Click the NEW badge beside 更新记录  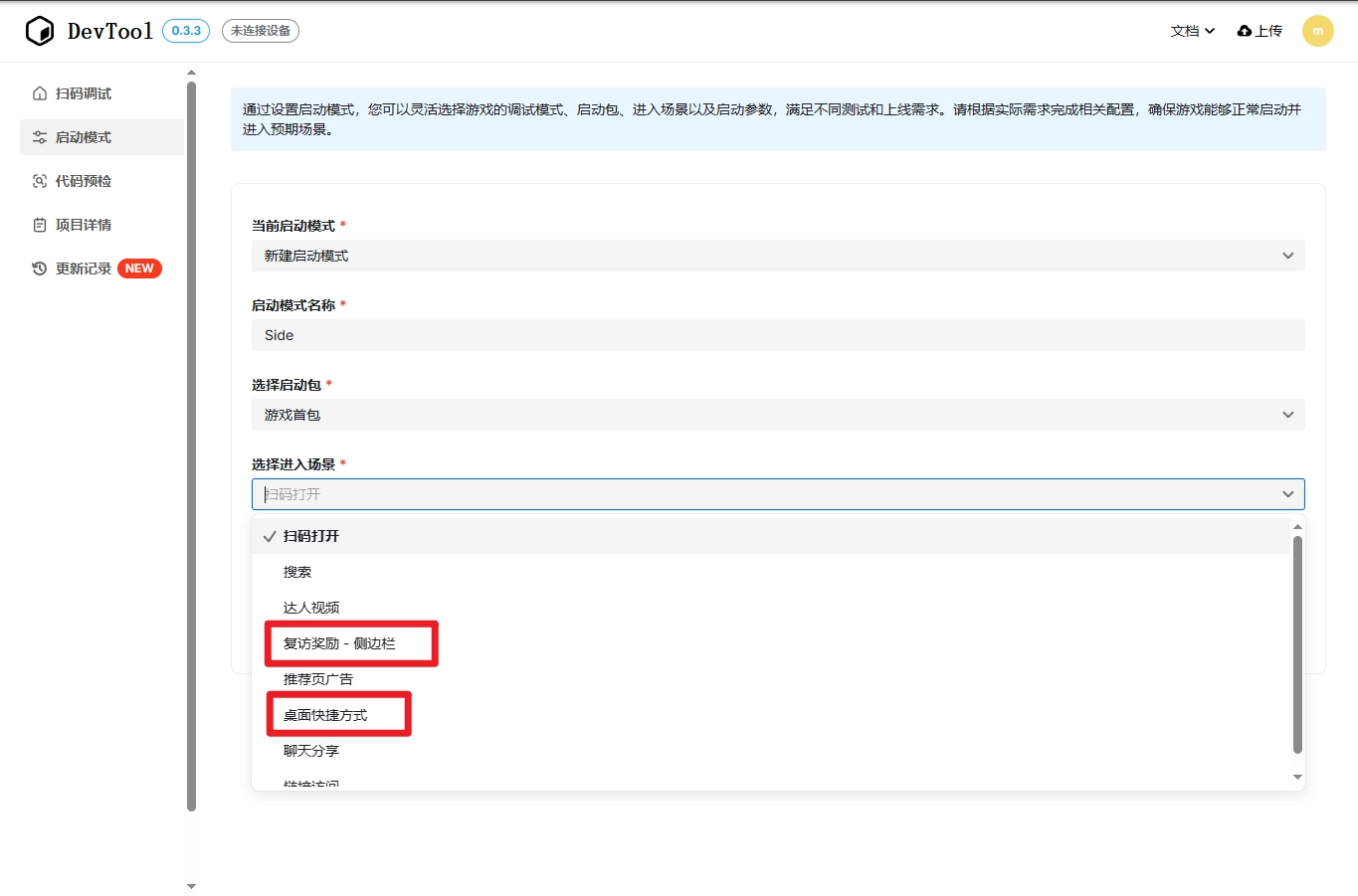[139, 269]
